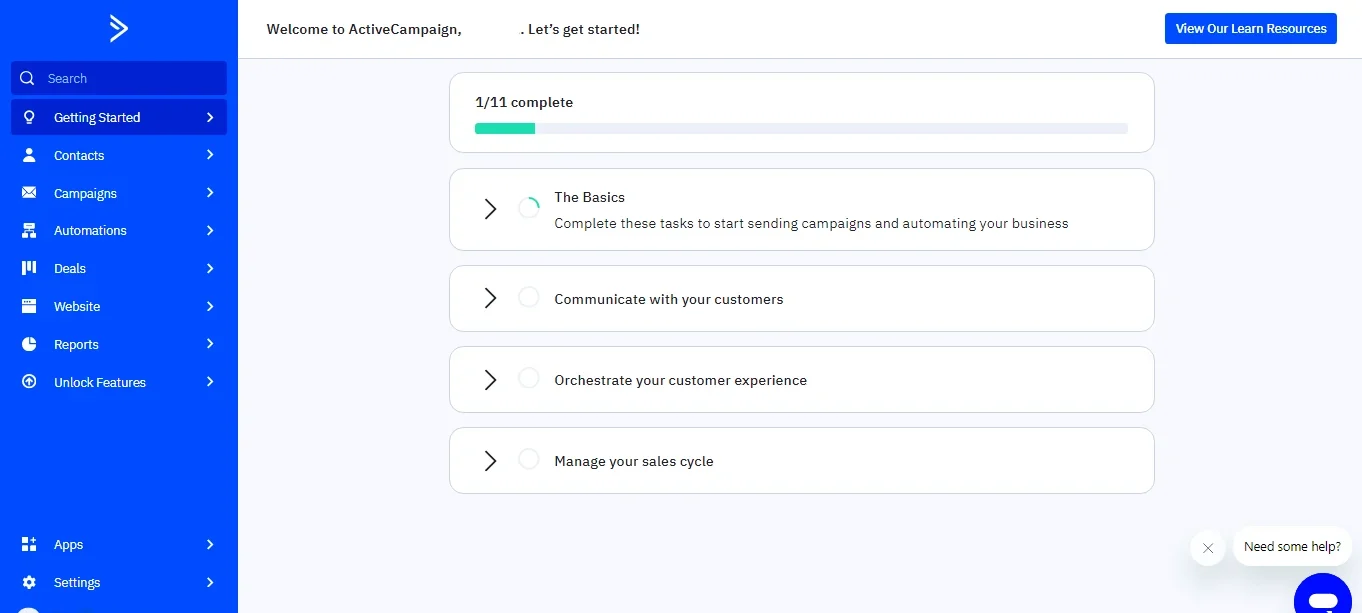
Task: Click the Getting Started lightbulb icon
Action: click(x=29, y=117)
